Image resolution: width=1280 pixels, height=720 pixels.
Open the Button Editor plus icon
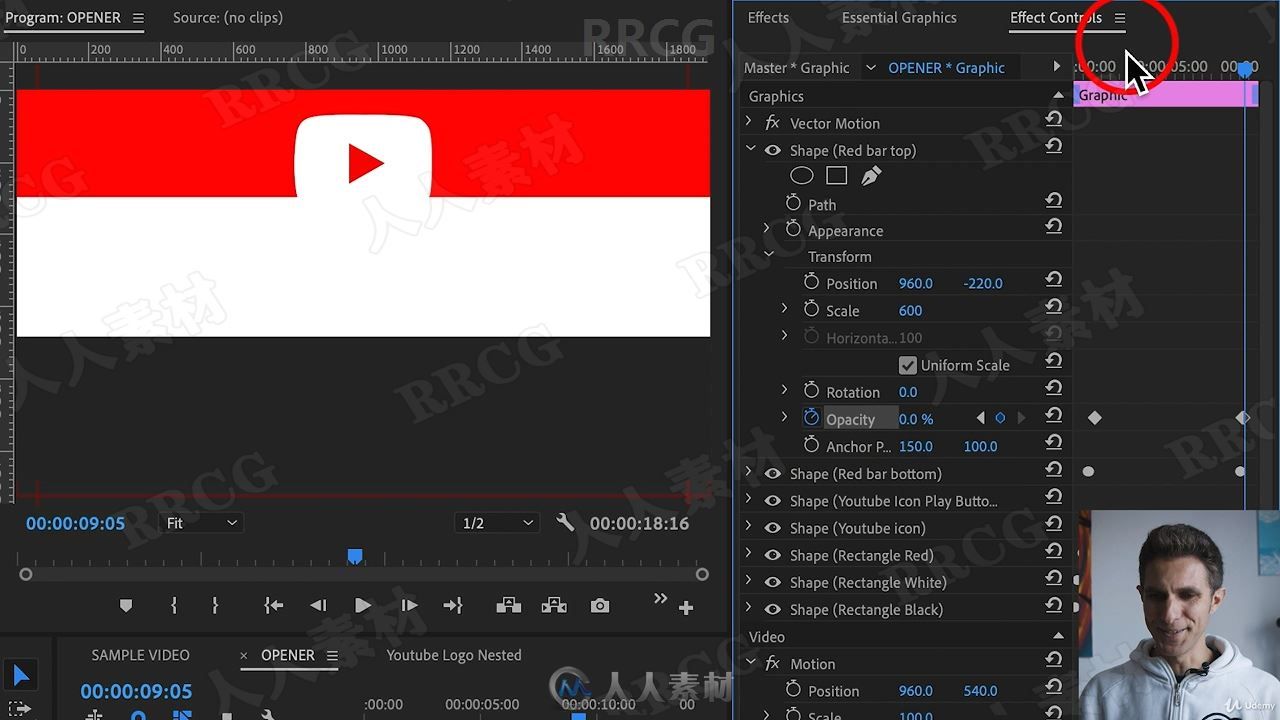(686, 608)
